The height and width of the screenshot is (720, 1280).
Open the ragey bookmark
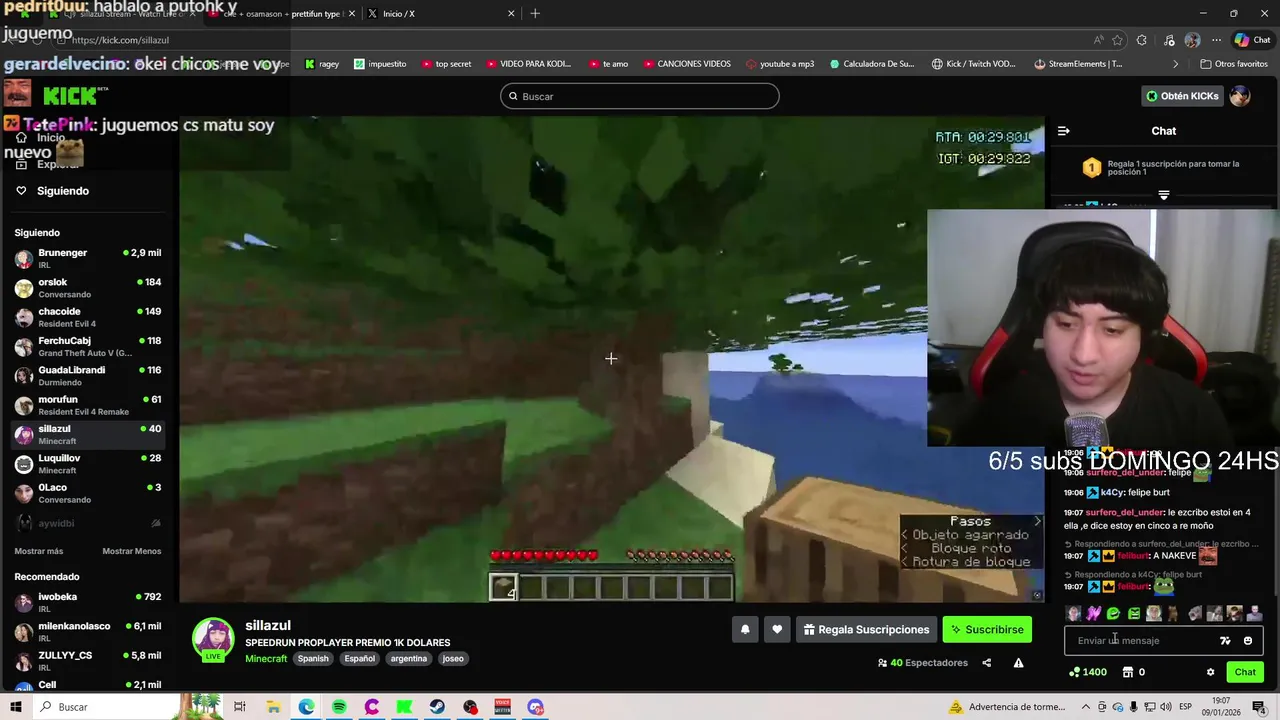pos(322,64)
